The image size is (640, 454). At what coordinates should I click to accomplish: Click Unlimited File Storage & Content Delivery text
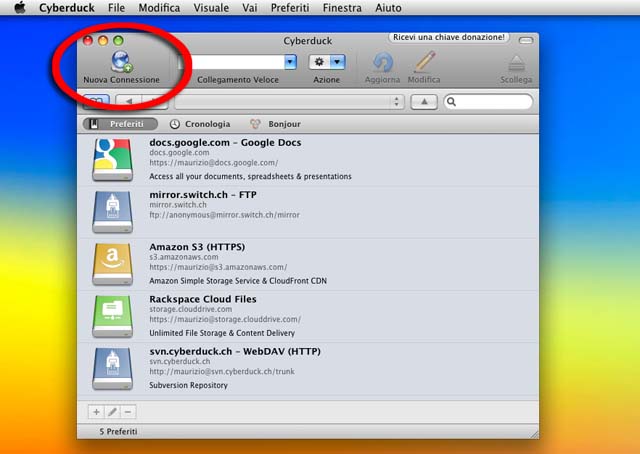point(222,333)
